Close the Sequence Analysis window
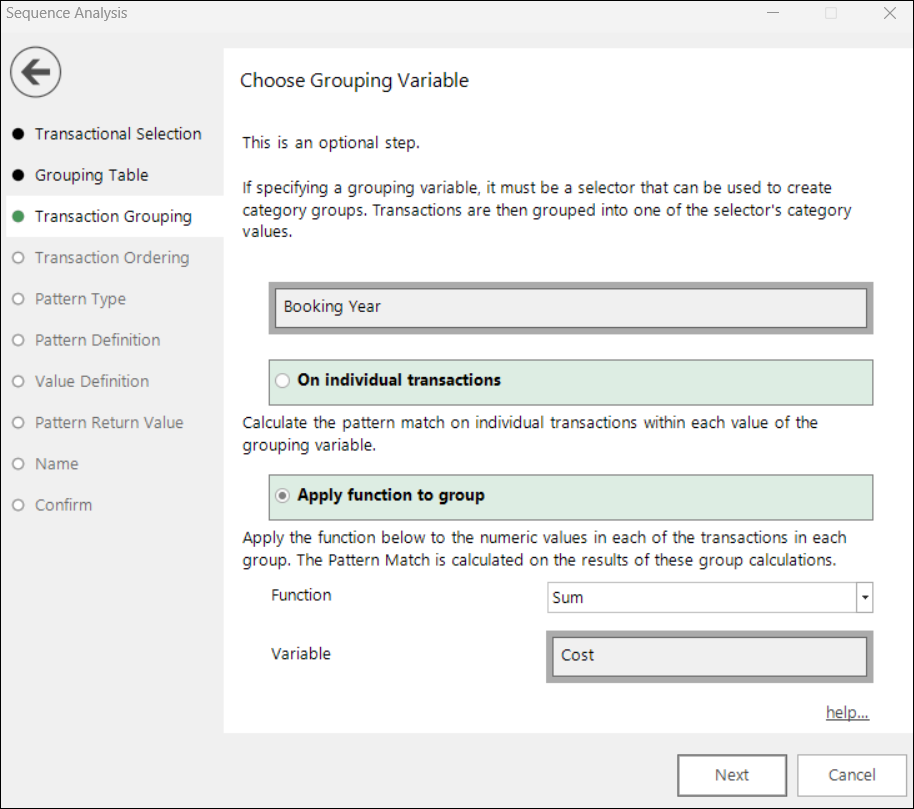Screen dimensions: 914x809 890,13
